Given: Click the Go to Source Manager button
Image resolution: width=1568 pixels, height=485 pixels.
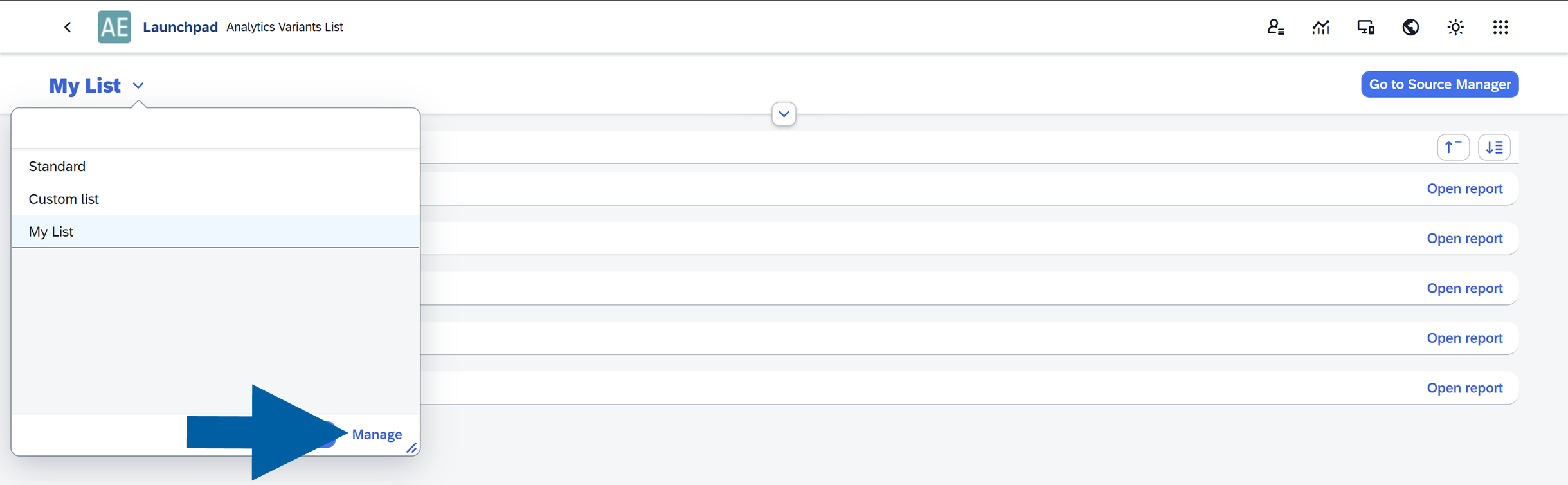Looking at the screenshot, I should (x=1439, y=84).
